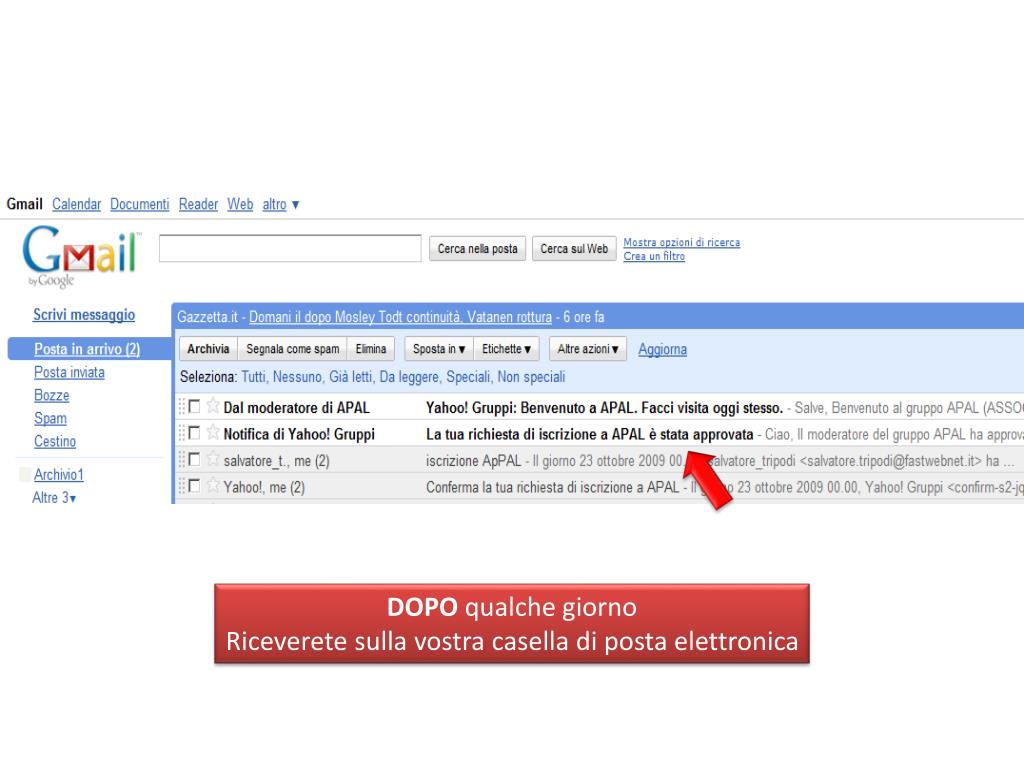Viewport: 1024px width, 768px height.
Task: Select Tutti messages
Action: point(253,377)
